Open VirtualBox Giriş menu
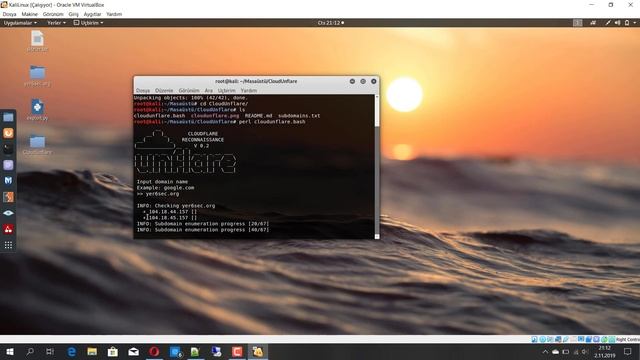640x360 pixels. click(73, 14)
